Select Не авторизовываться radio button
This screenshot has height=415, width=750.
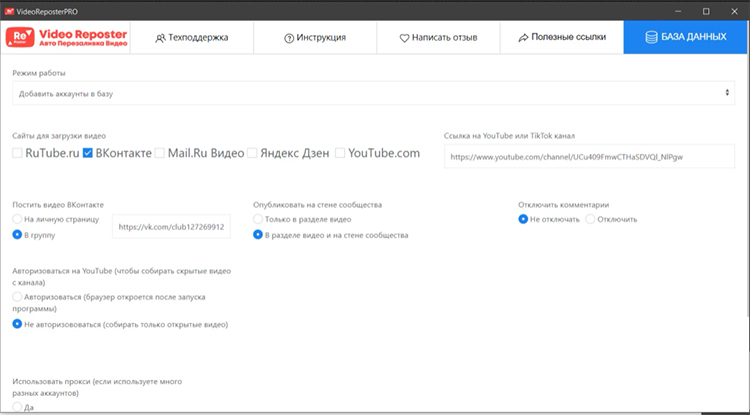coord(17,324)
